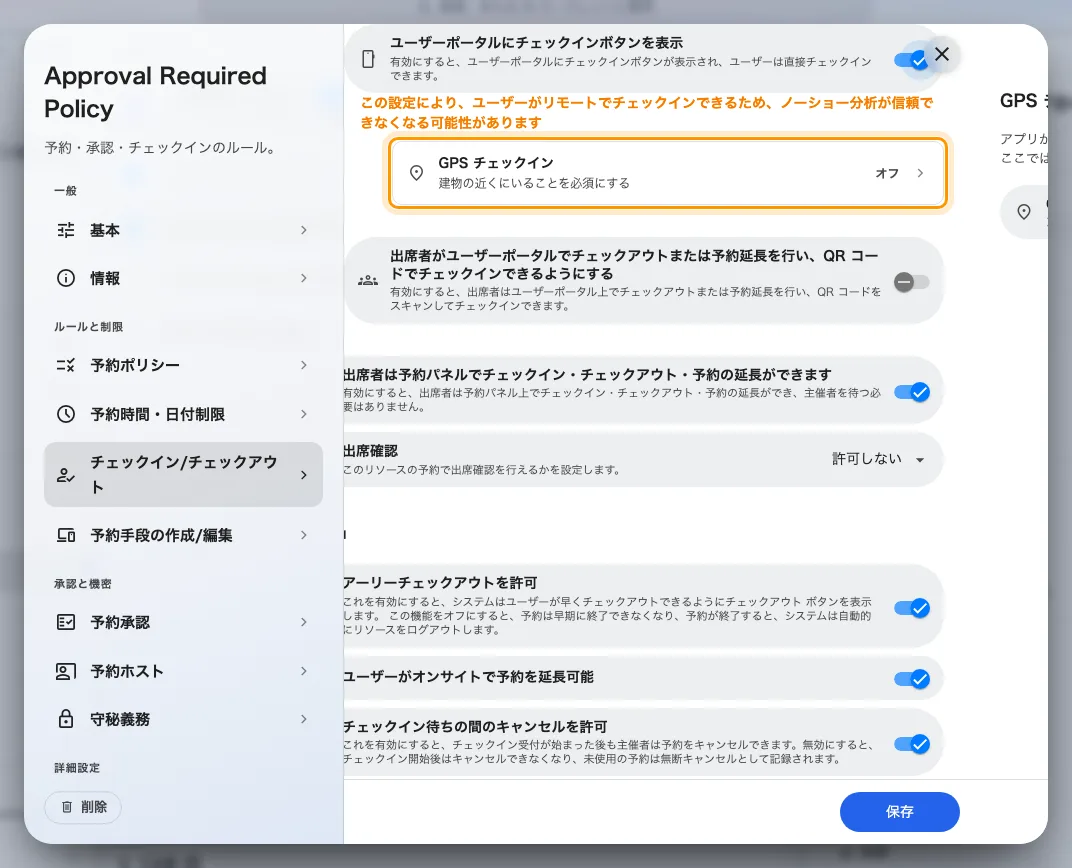Expand the 基本 chevron arrow

304,230
